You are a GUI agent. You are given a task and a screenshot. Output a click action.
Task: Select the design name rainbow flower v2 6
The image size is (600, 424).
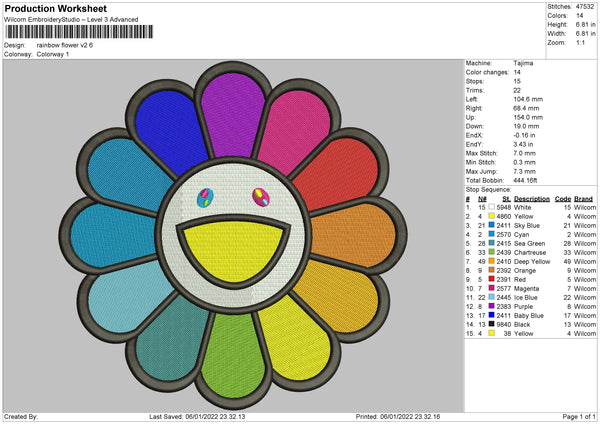(65, 45)
